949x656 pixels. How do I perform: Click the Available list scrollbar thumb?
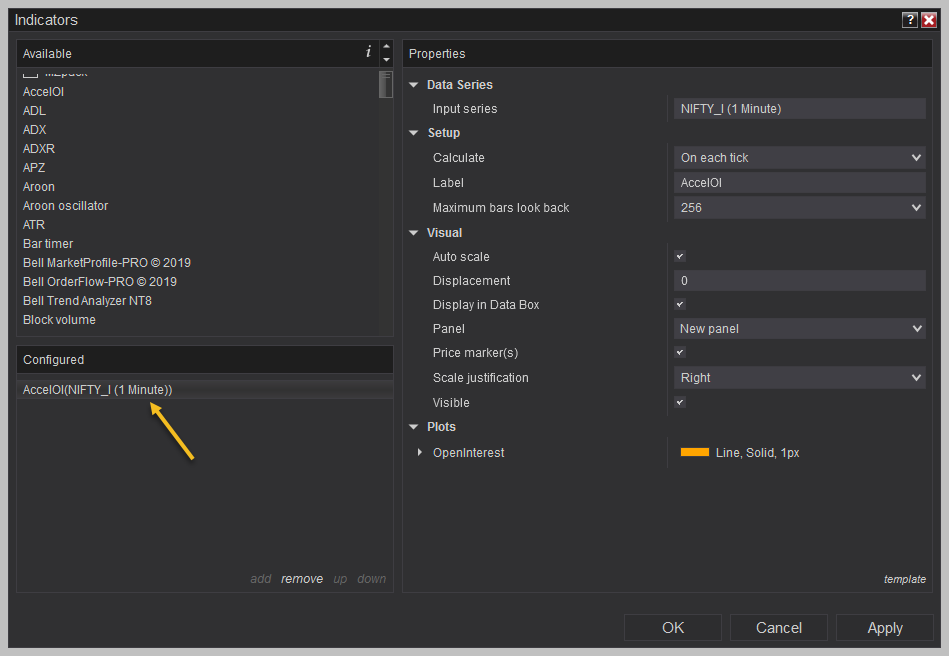click(386, 85)
